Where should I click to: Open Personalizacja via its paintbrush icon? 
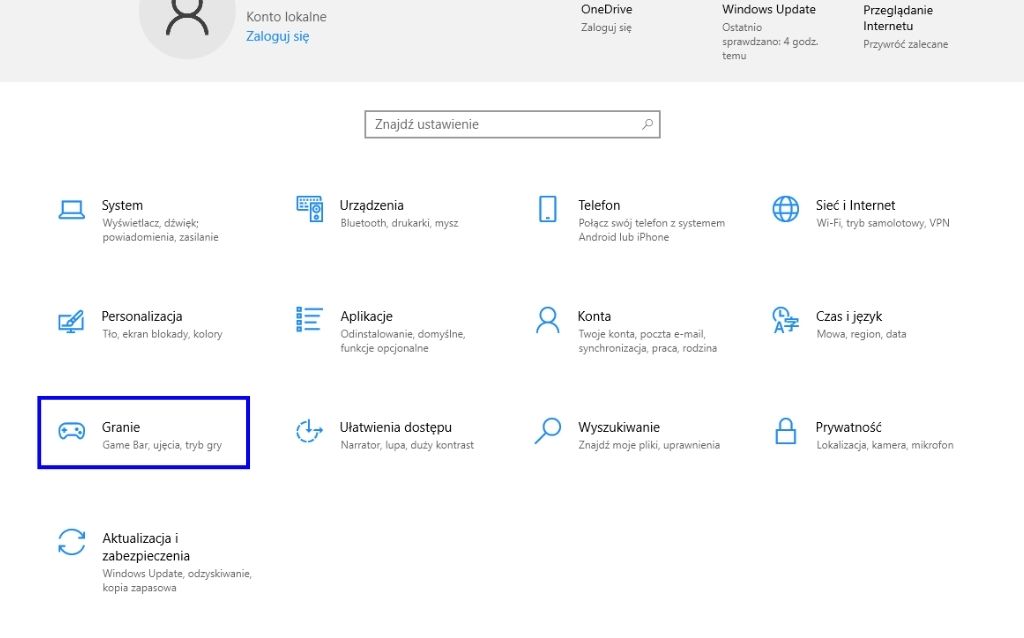[71, 320]
